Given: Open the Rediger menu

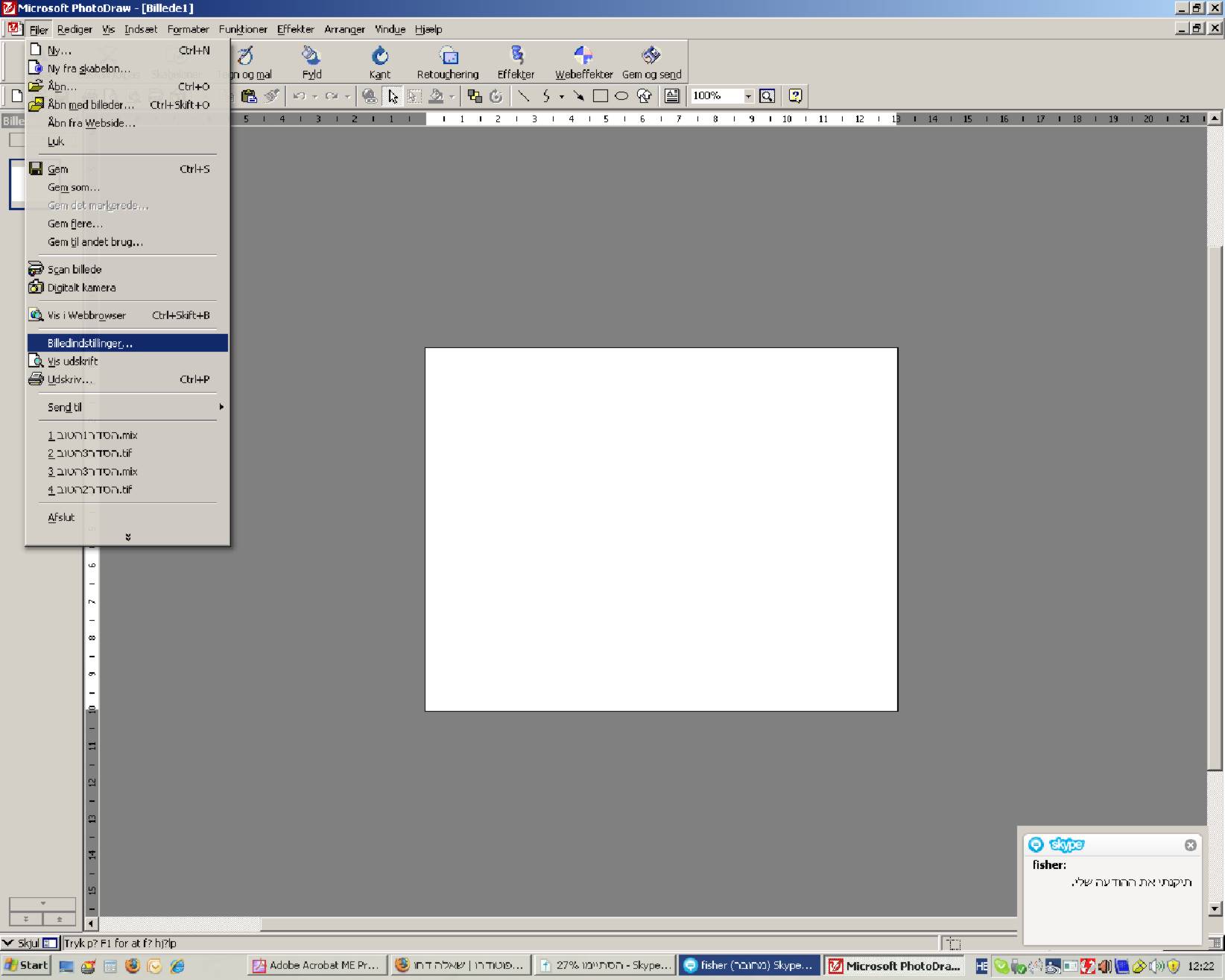Looking at the screenshot, I should click(x=75, y=30).
